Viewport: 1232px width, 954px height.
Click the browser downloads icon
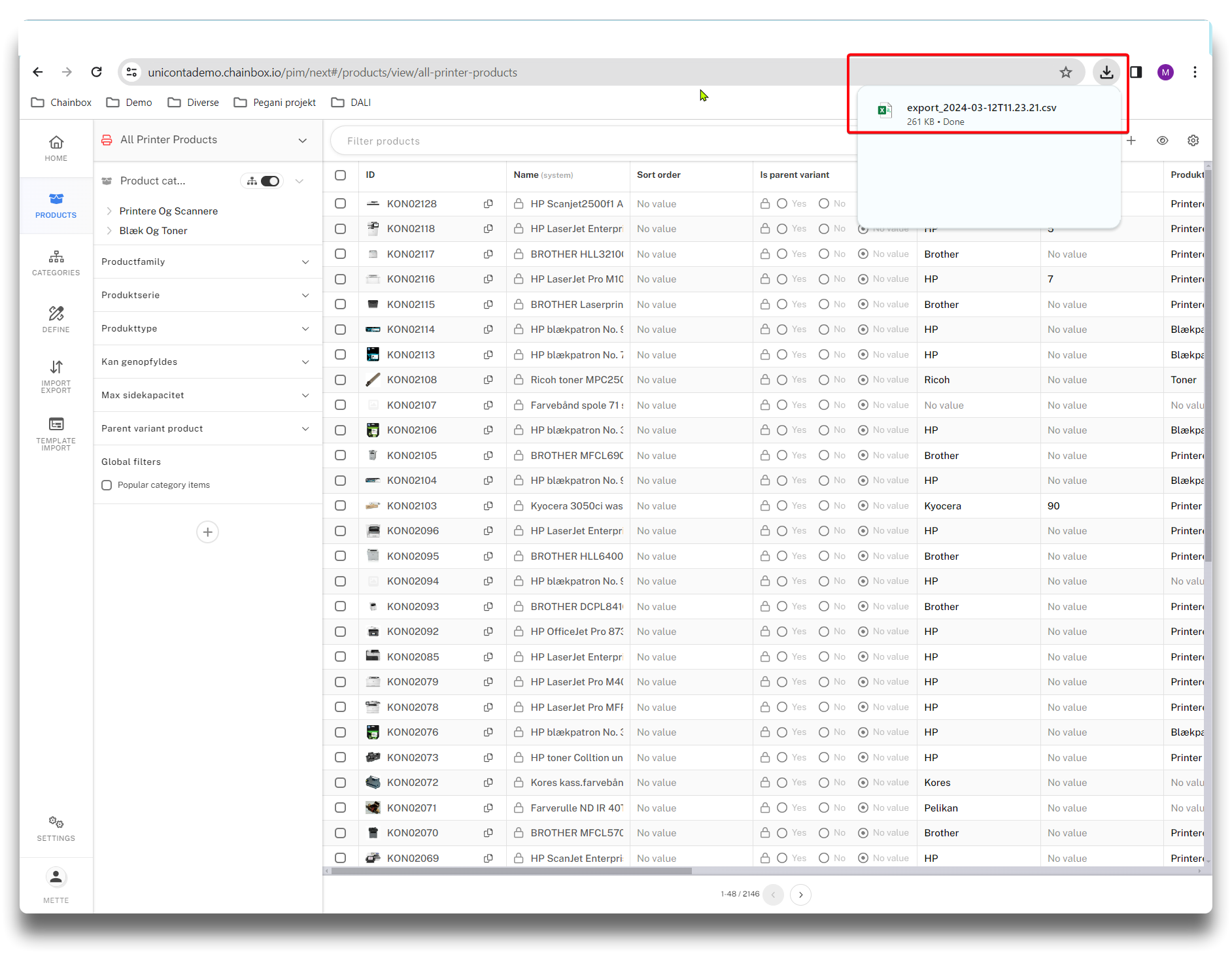[x=1106, y=72]
